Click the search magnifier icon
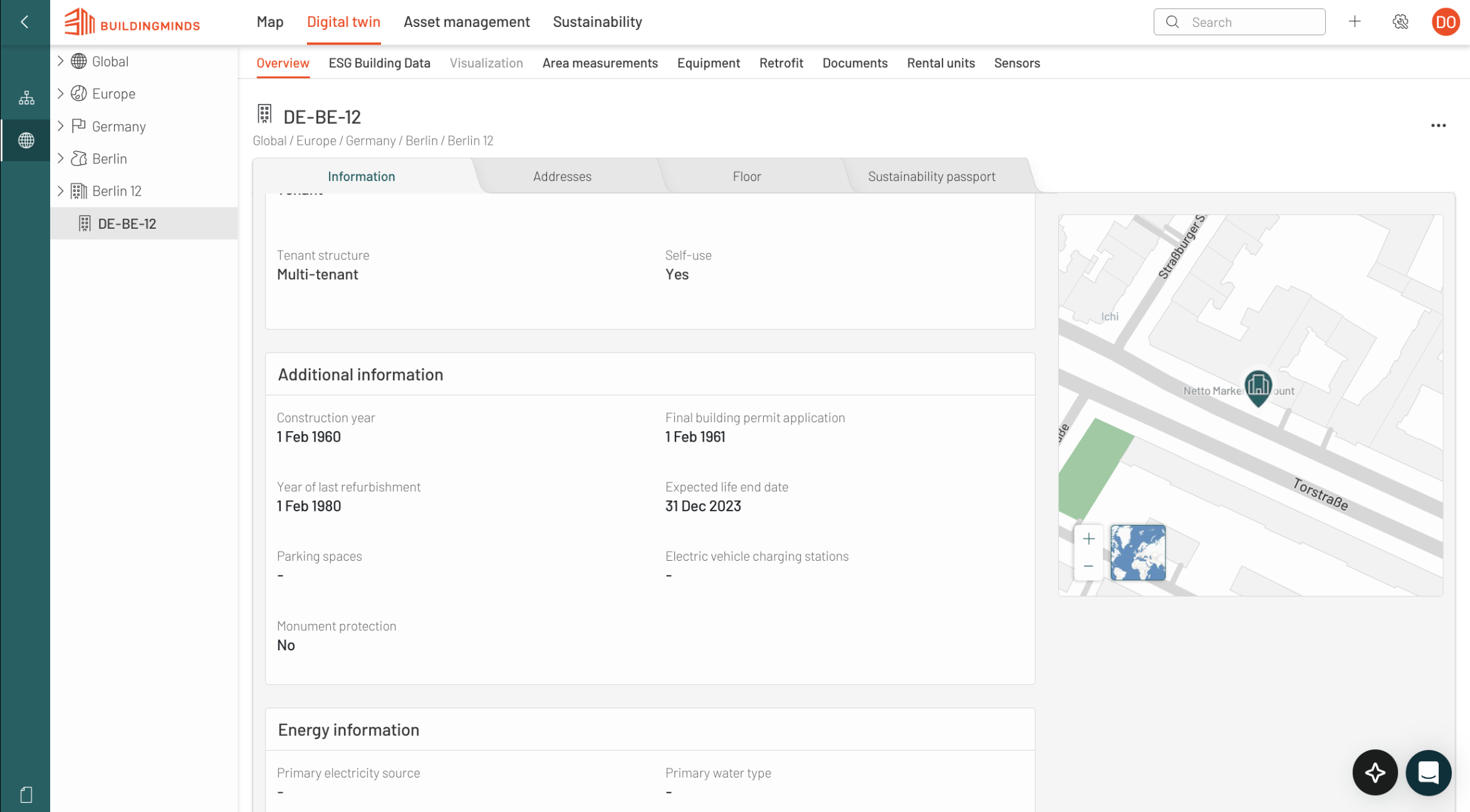This screenshot has width=1470, height=812. coord(1172,22)
